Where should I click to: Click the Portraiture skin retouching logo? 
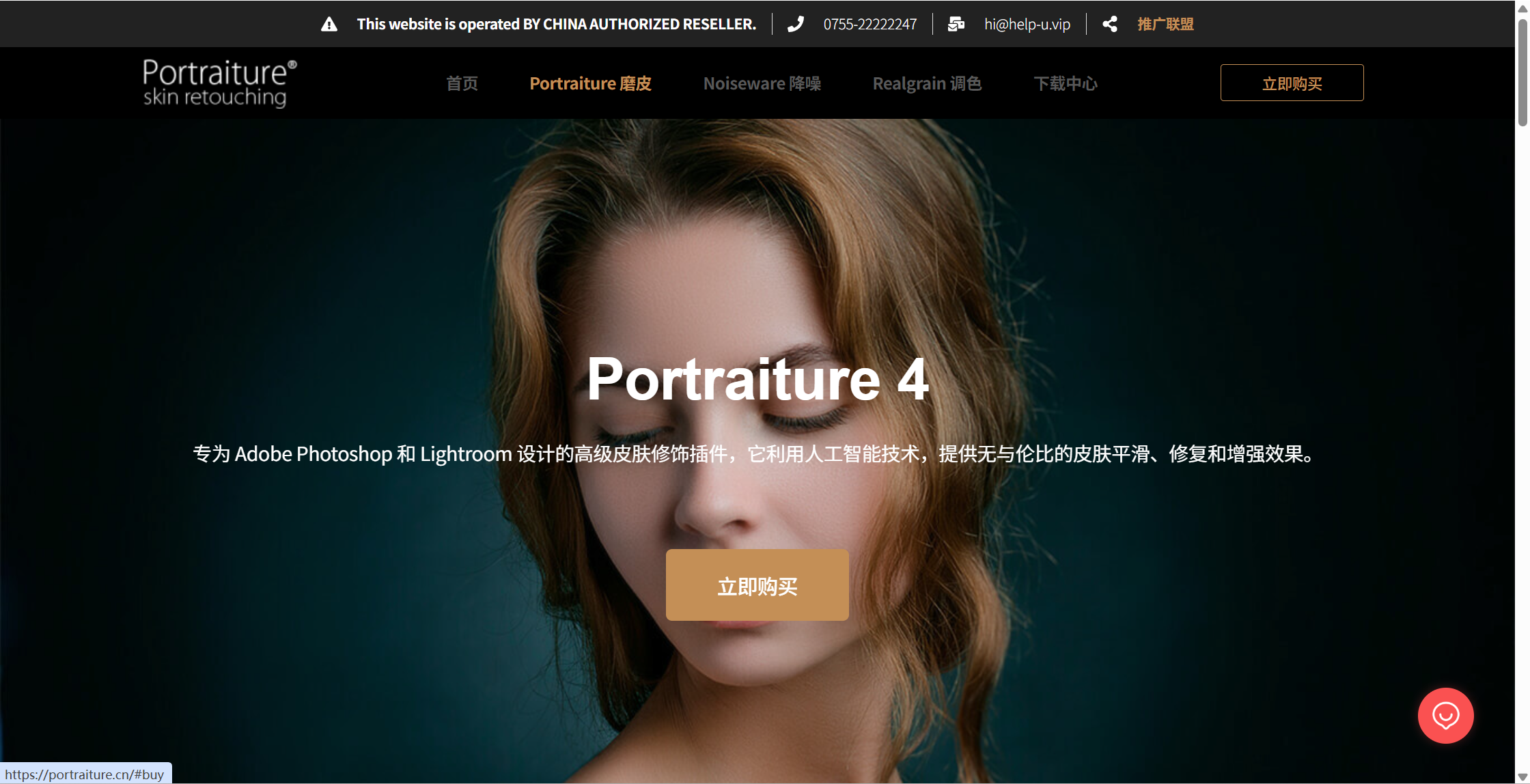[x=219, y=83]
